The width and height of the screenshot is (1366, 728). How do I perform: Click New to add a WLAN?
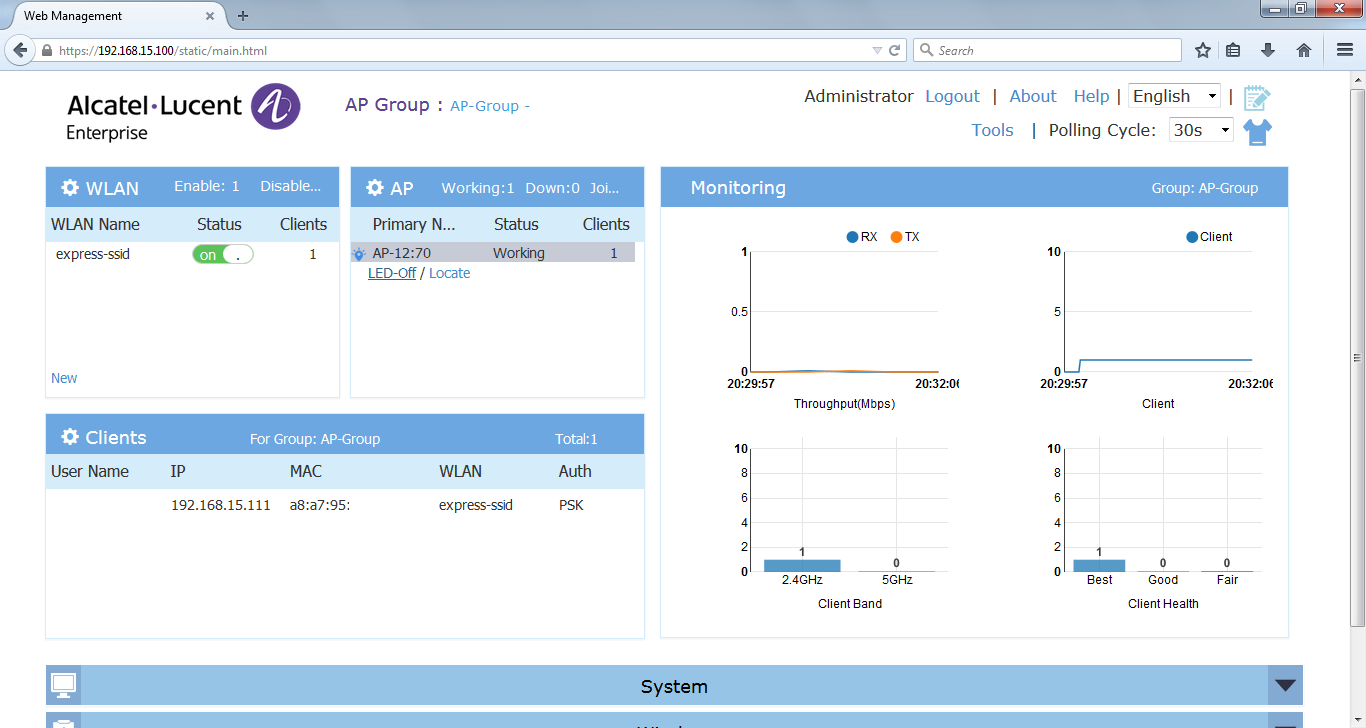[x=64, y=378]
